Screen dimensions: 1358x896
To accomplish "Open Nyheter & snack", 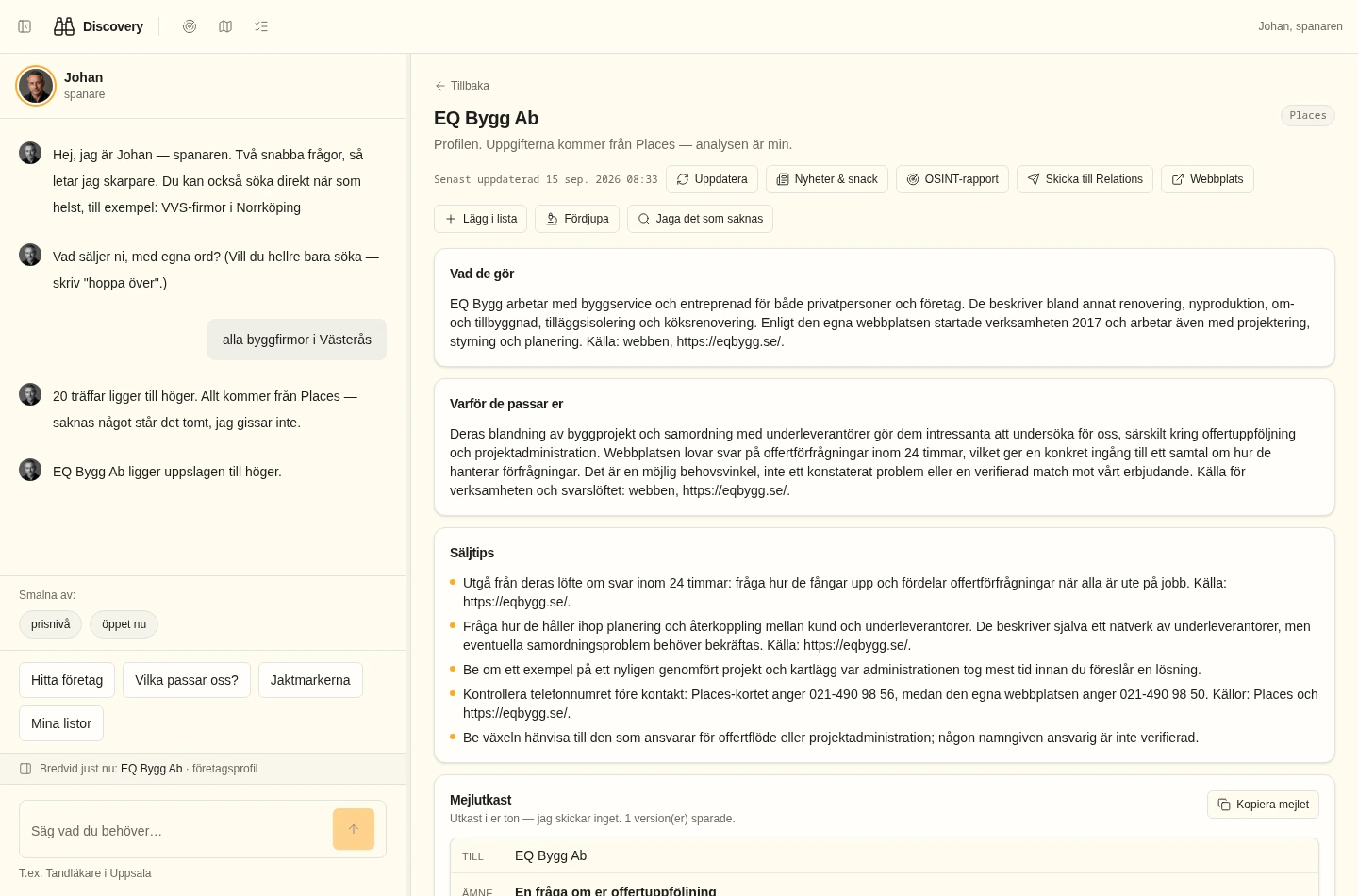I will click(827, 179).
